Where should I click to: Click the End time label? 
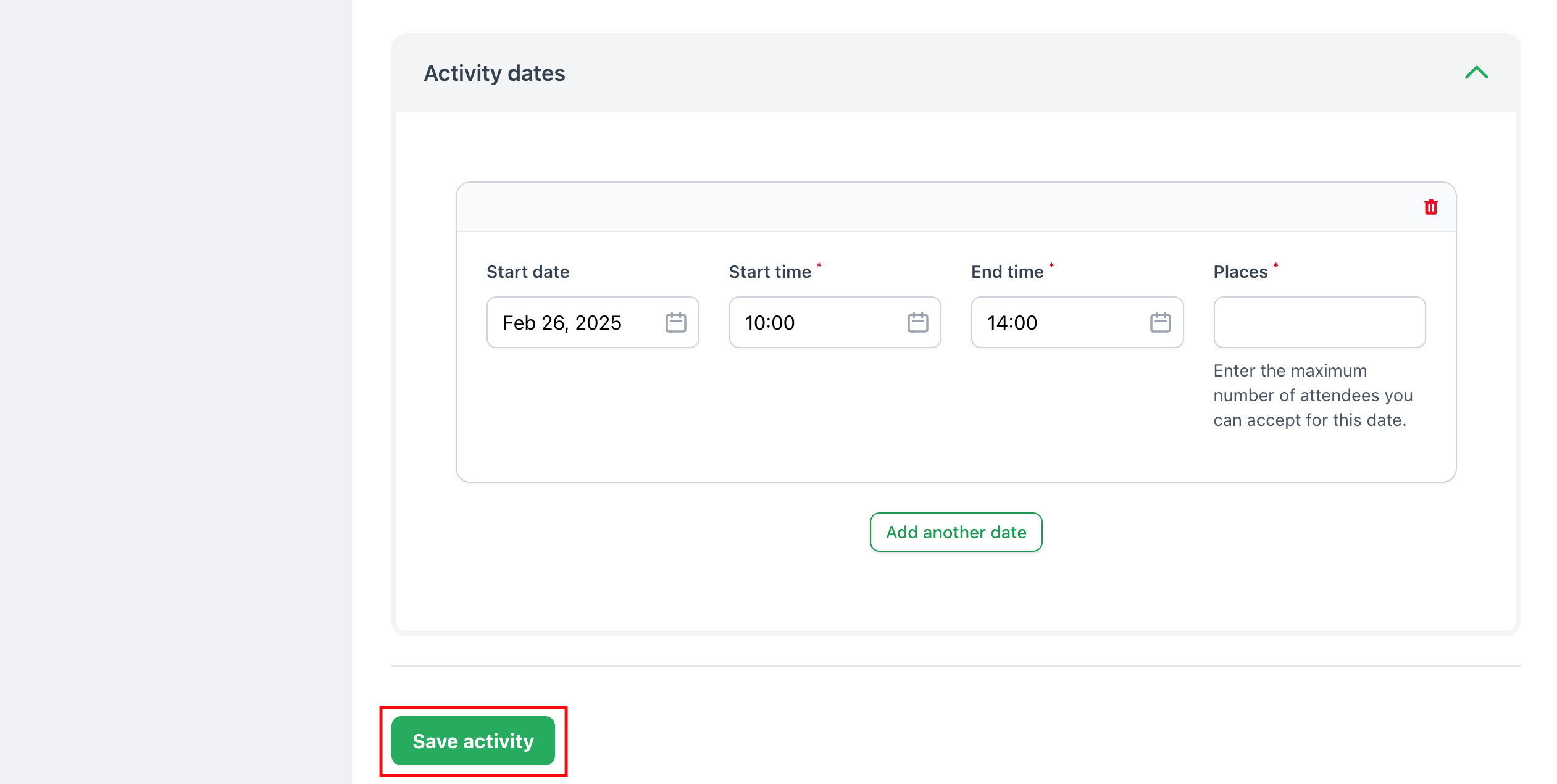(x=1007, y=272)
